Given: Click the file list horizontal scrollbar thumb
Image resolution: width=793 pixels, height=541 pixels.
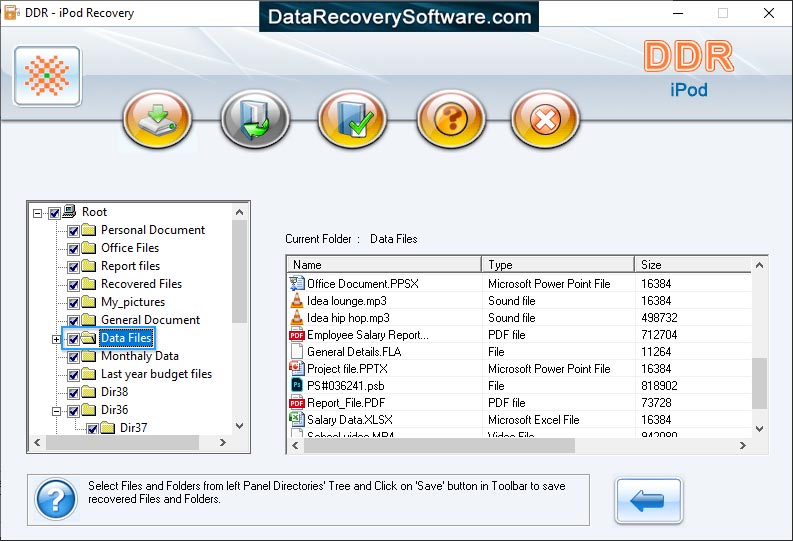Looking at the screenshot, I should pos(439,445).
